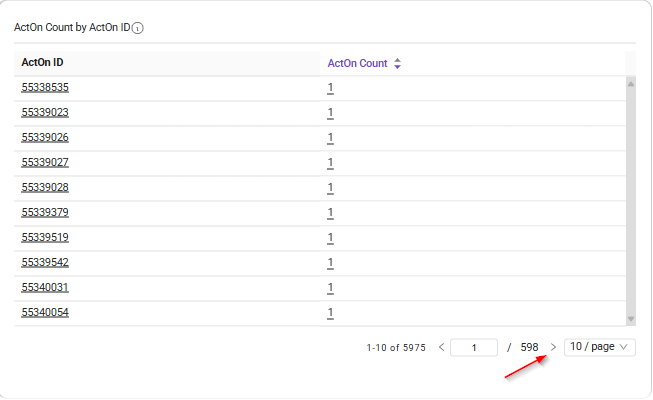Click the page number input field
Image resolution: width=653 pixels, height=400 pixels.
[x=474, y=348]
